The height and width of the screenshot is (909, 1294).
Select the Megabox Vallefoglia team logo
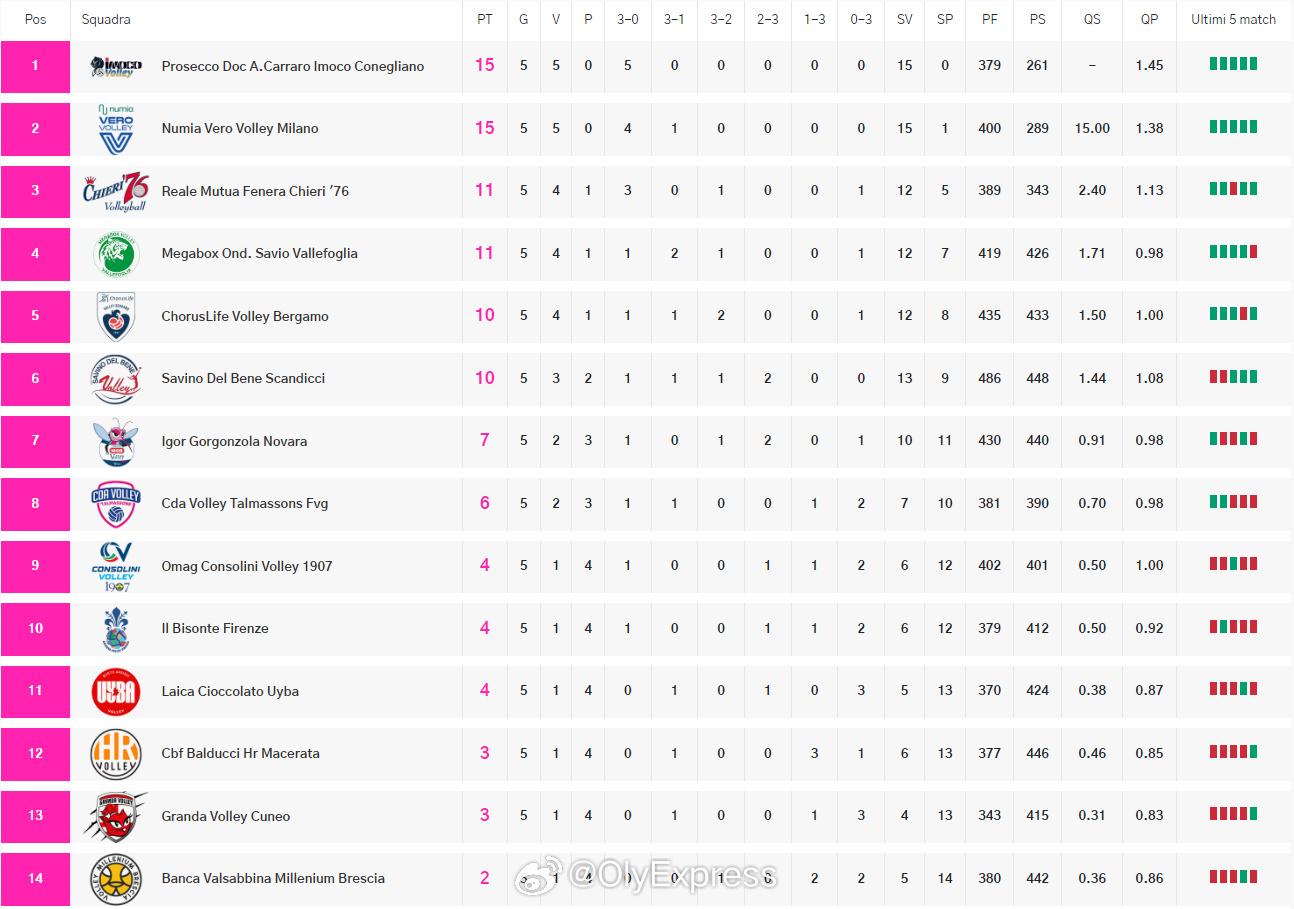[116, 254]
